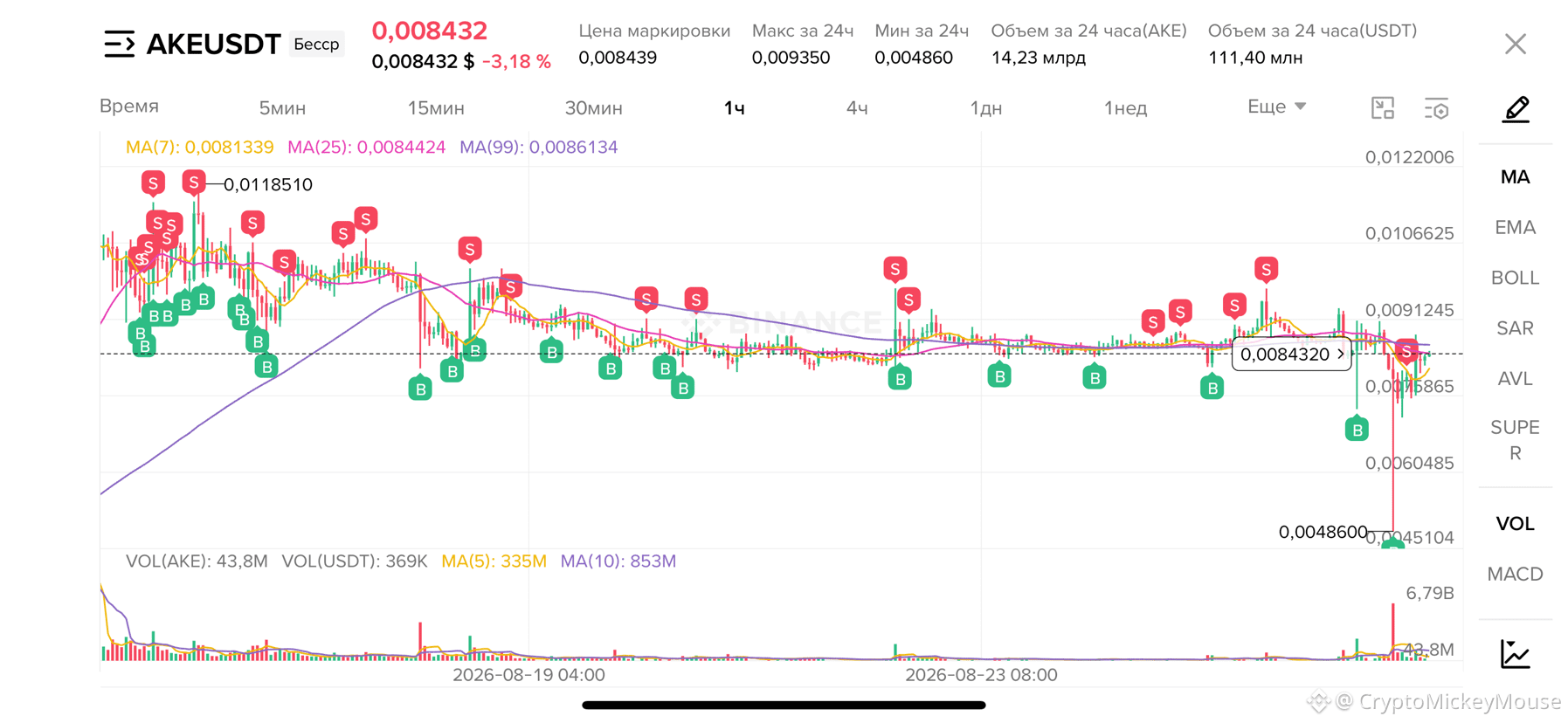The height and width of the screenshot is (723, 1568).
Task: Select the 4ч timeframe
Action: (x=857, y=108)
